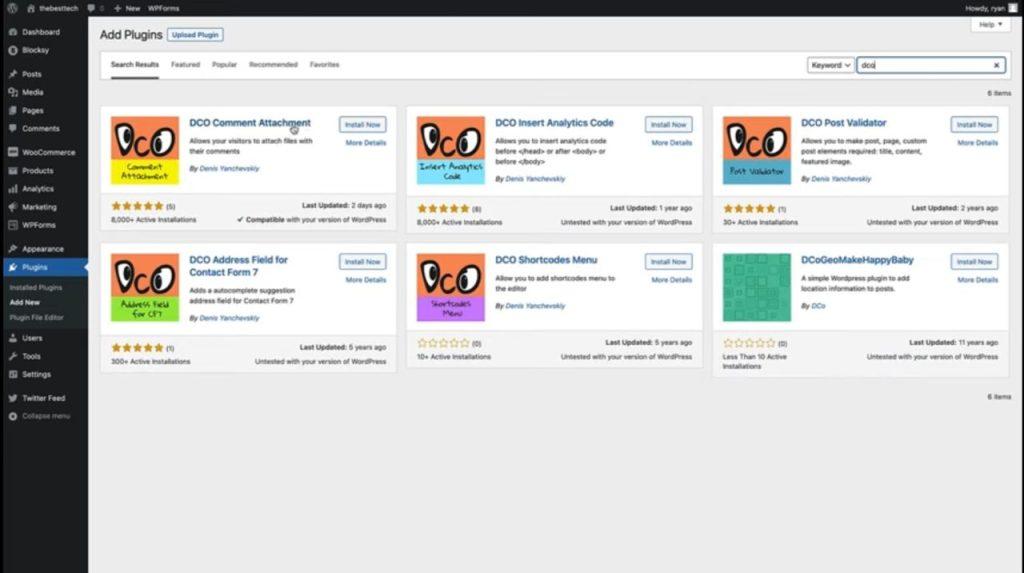Click the Upload Plugin button
This screenshot has height=573, width=1024.
(x=195, y=35)
